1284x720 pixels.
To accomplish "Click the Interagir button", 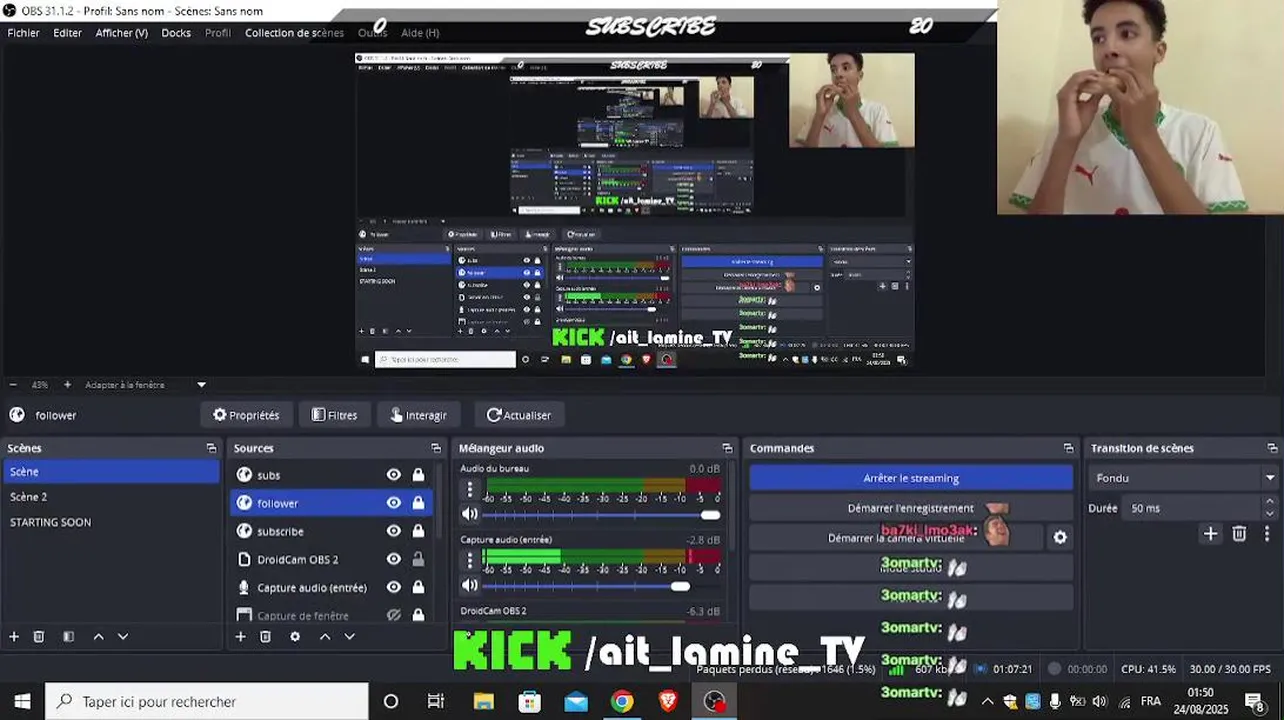I will pyautogui.click(x=418, y=415).
